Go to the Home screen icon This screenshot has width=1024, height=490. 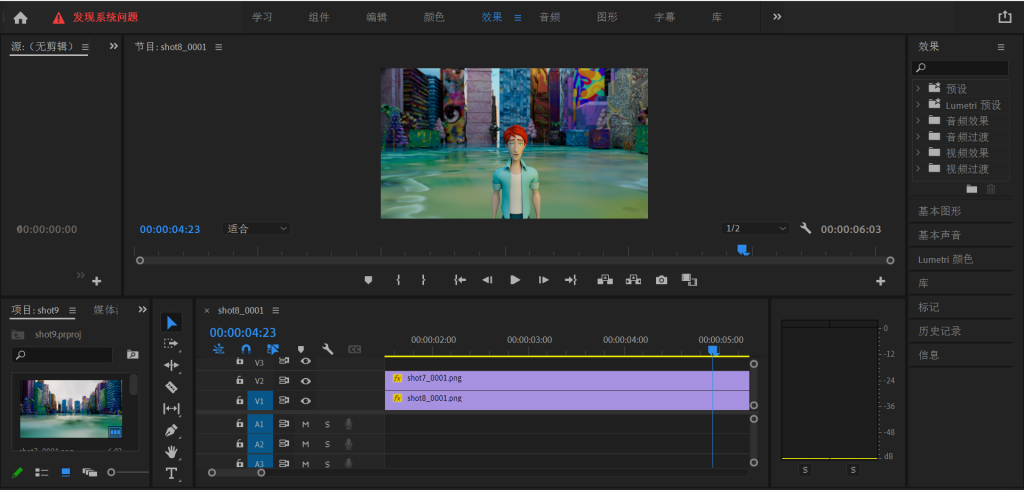[x=20, y=18]
